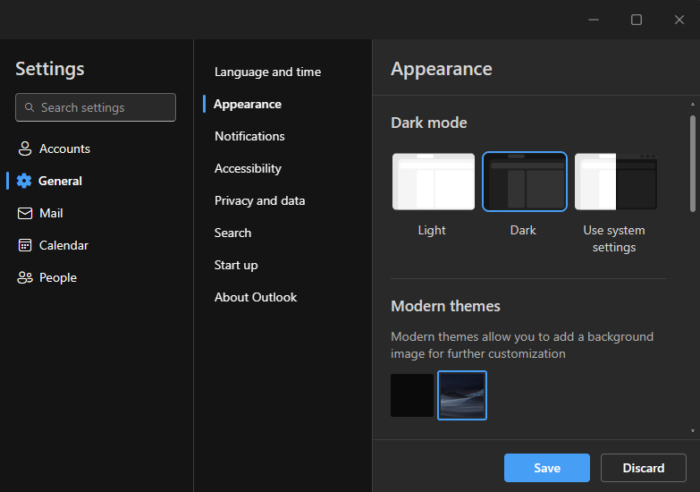The image size is (700, 492).
Task: Open Language and time settings
Action: click(267, 72)
